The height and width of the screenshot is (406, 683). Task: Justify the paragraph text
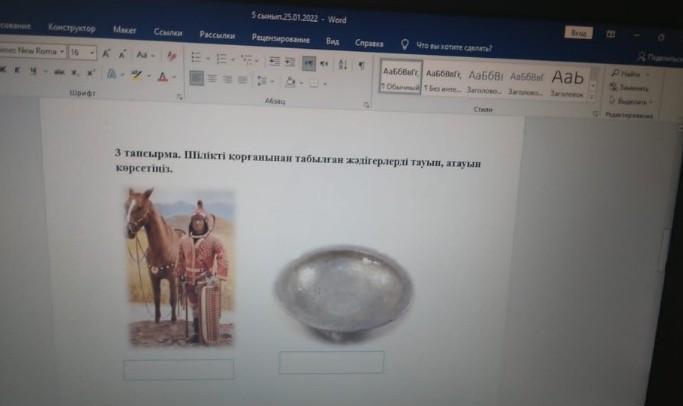(x=243, y=80)
